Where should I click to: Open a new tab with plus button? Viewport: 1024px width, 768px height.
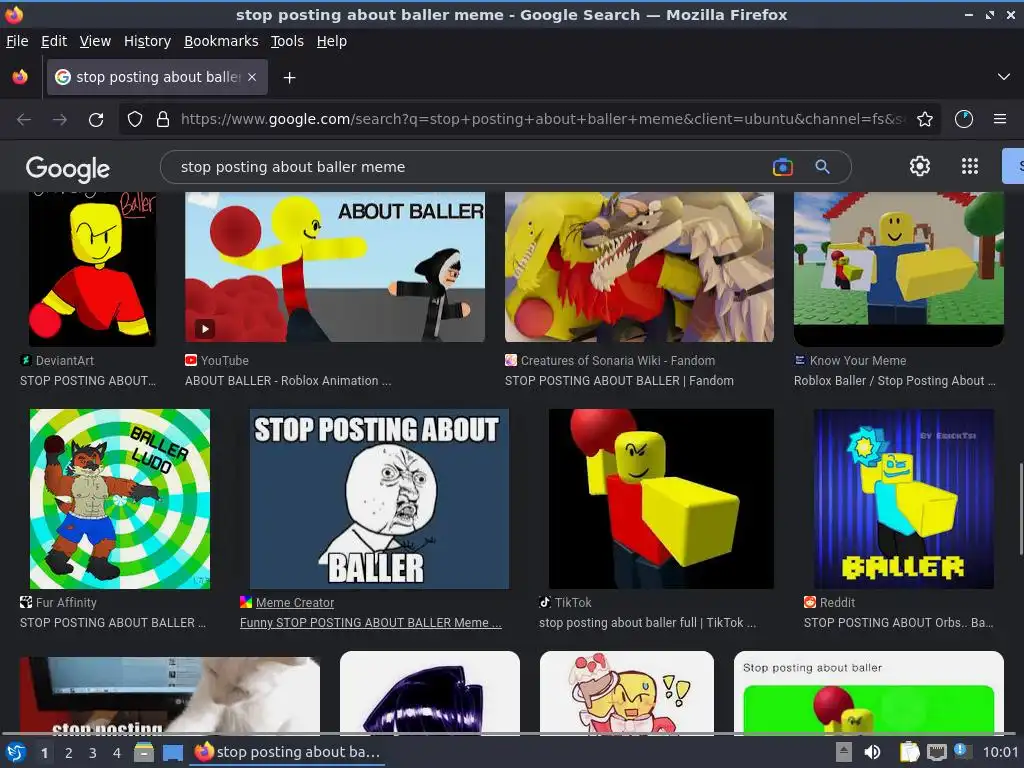point(289,78)
